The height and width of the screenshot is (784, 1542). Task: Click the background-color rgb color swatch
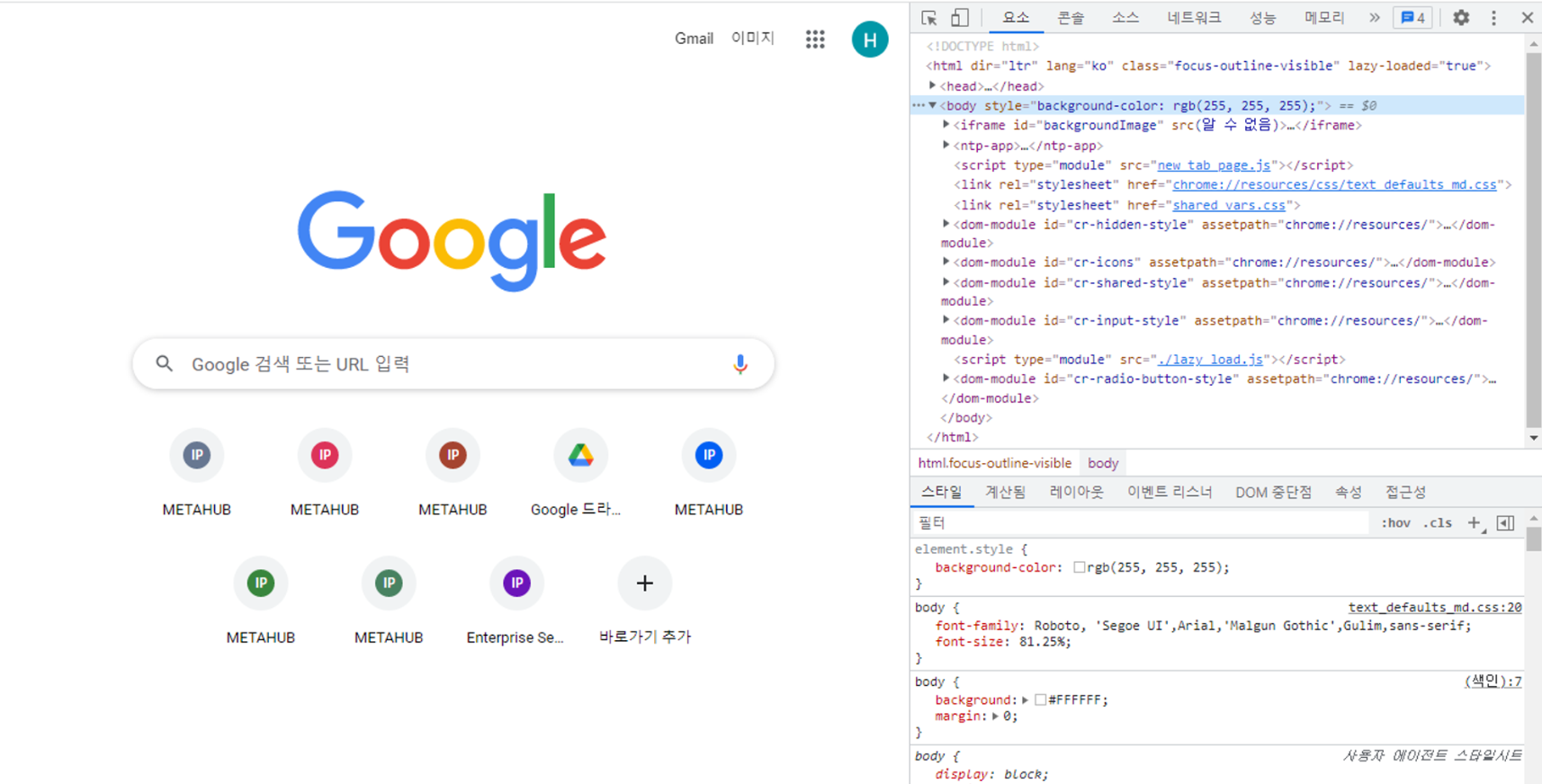[1079, 567]
